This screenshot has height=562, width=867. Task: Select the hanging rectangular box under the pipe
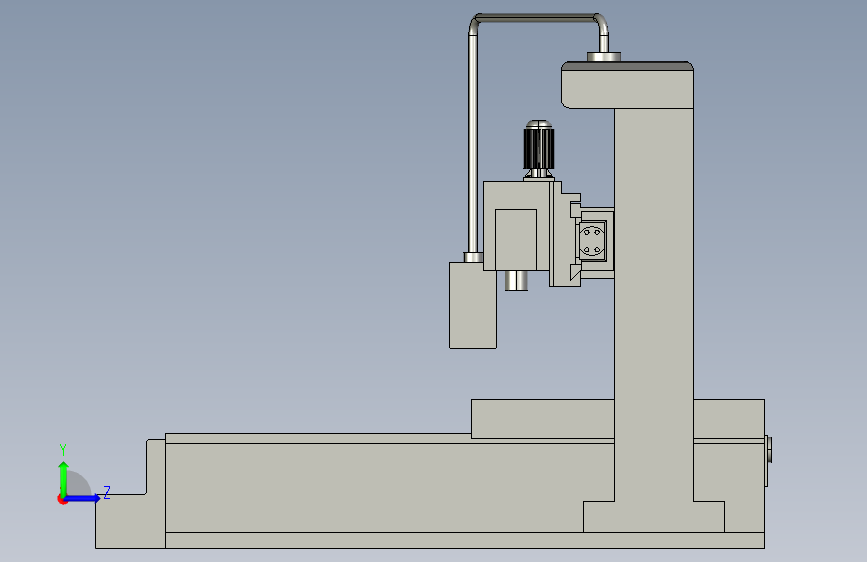(x=473, y=305)
